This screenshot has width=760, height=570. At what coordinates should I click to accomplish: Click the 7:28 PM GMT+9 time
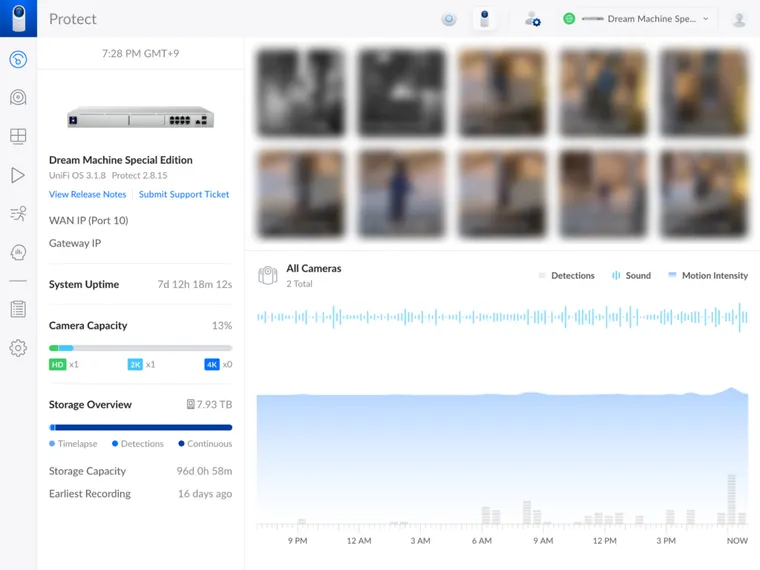[141, 53]
